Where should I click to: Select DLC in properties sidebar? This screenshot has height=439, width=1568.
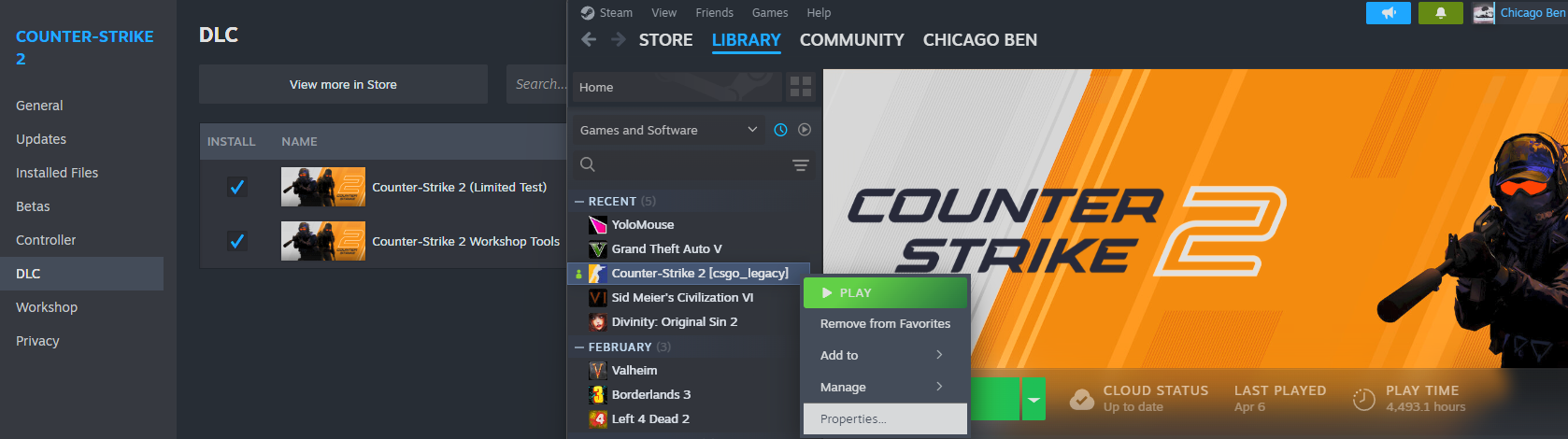point(81,274)
